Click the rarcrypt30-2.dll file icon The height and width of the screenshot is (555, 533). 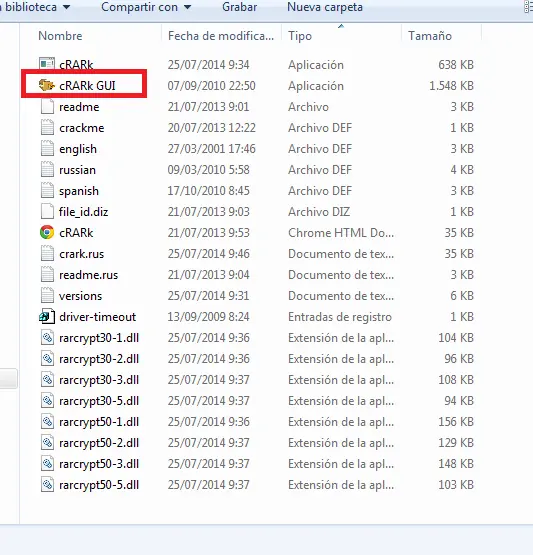click(47, 359)
